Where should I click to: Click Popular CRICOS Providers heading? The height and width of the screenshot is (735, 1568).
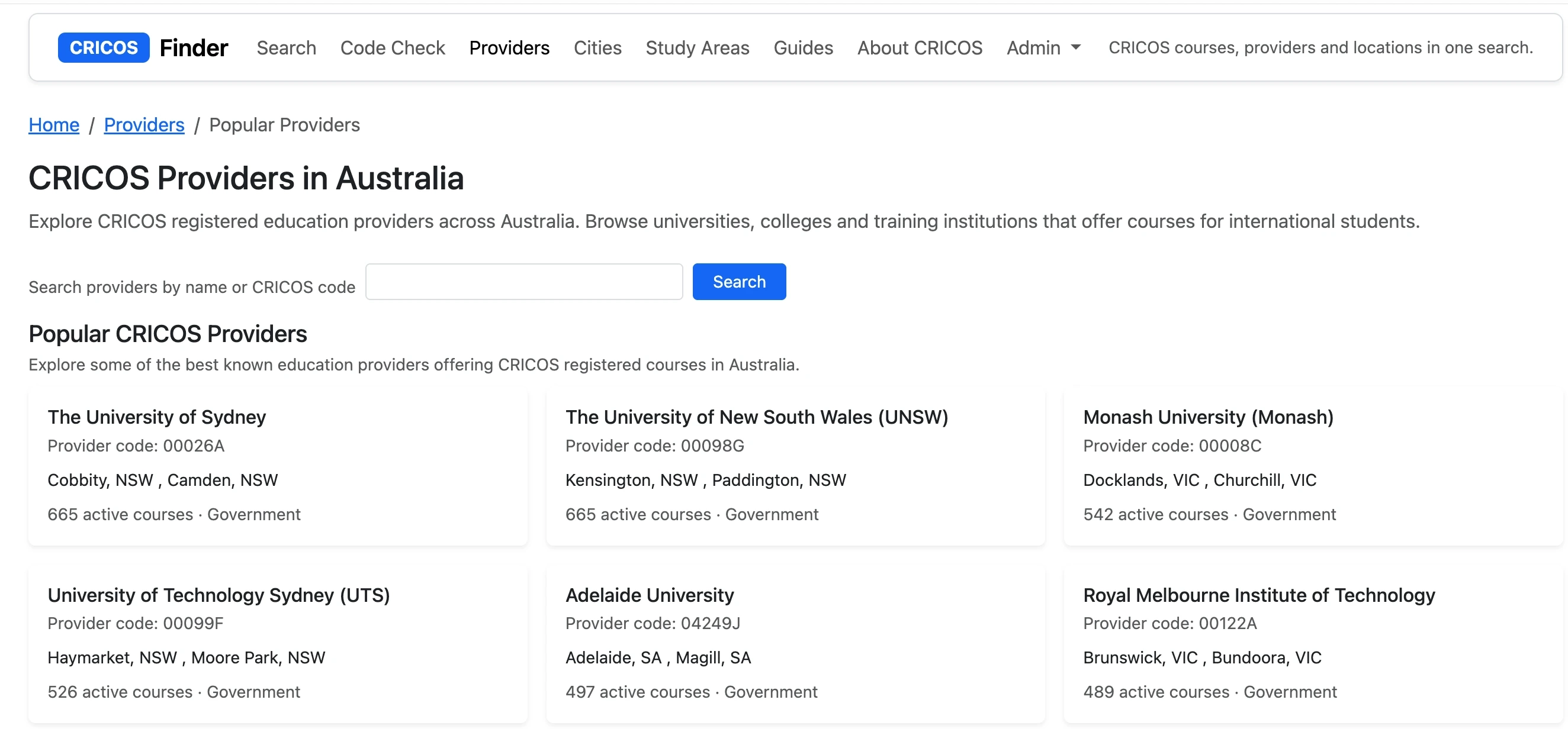tap(168, 334)
